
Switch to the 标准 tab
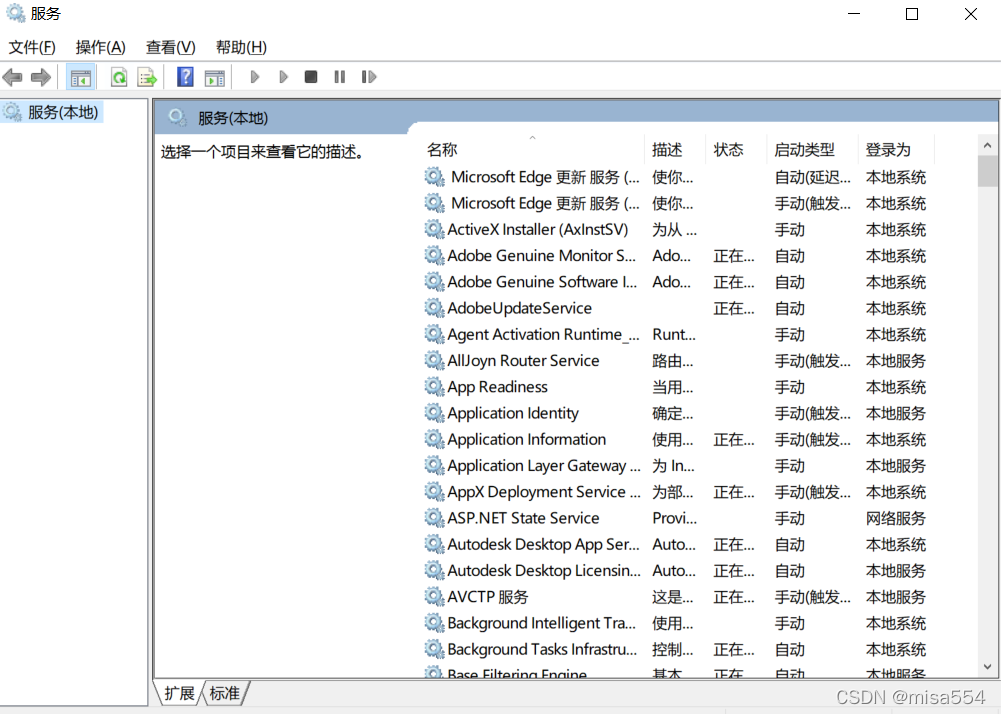(x=225, y=694)
